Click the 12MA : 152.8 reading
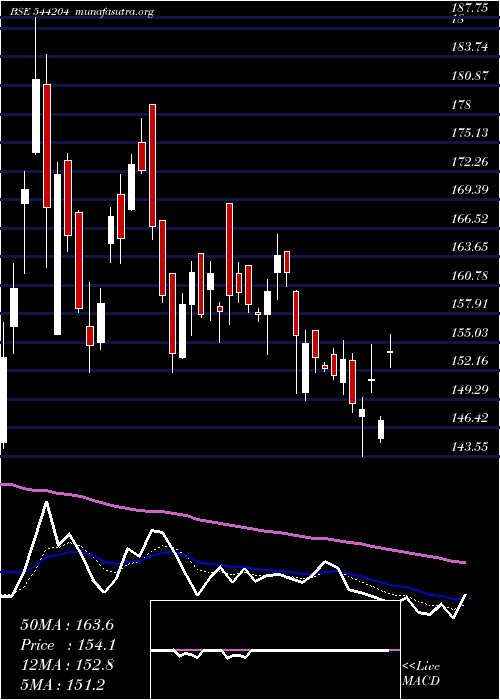The image size is (500, 700). point(67,665)
